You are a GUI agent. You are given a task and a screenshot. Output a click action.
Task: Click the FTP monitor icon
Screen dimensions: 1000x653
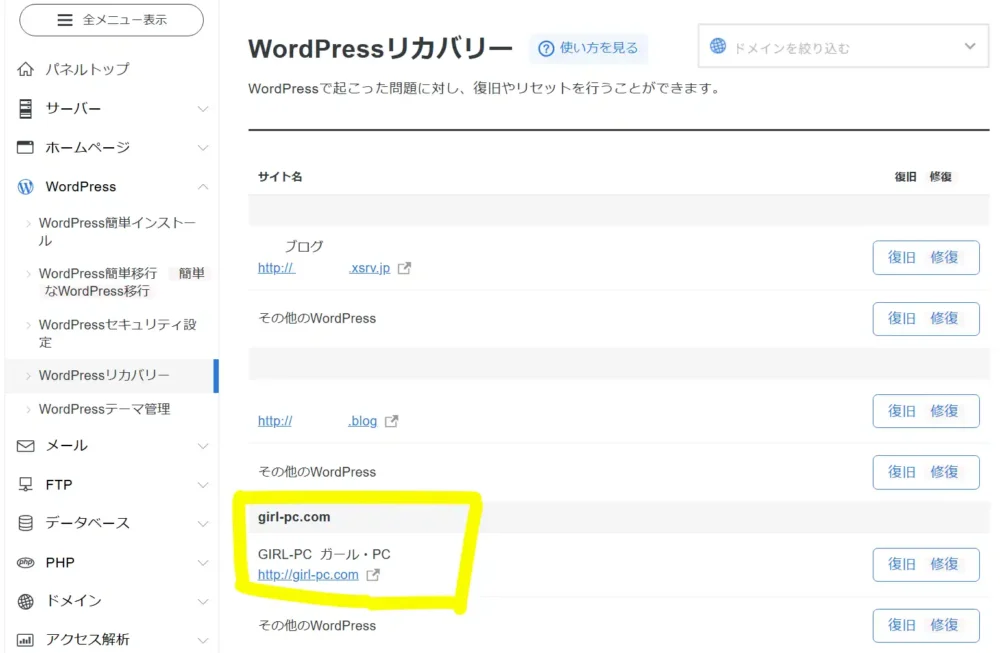click(26, 485)
